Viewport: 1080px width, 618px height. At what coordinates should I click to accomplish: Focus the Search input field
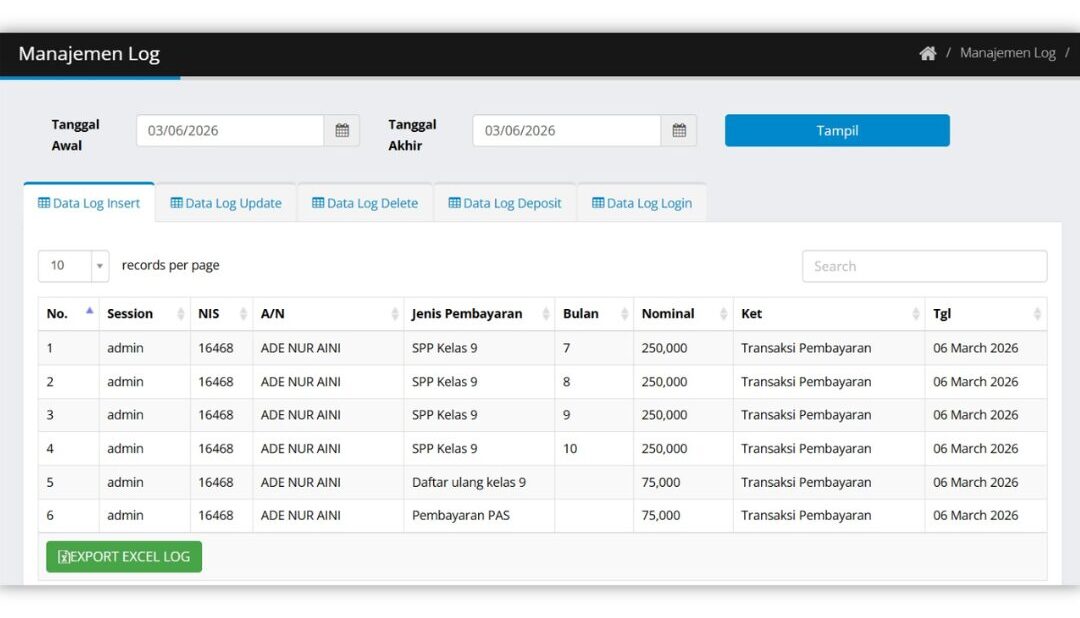coord(924,266)
